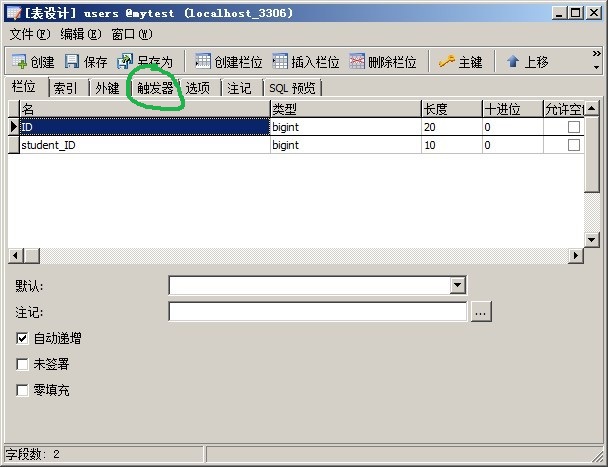This screenshot has height=467, width=608.
Task: Uncheck the 自动递增 checkbox
Action: (22, 338)
